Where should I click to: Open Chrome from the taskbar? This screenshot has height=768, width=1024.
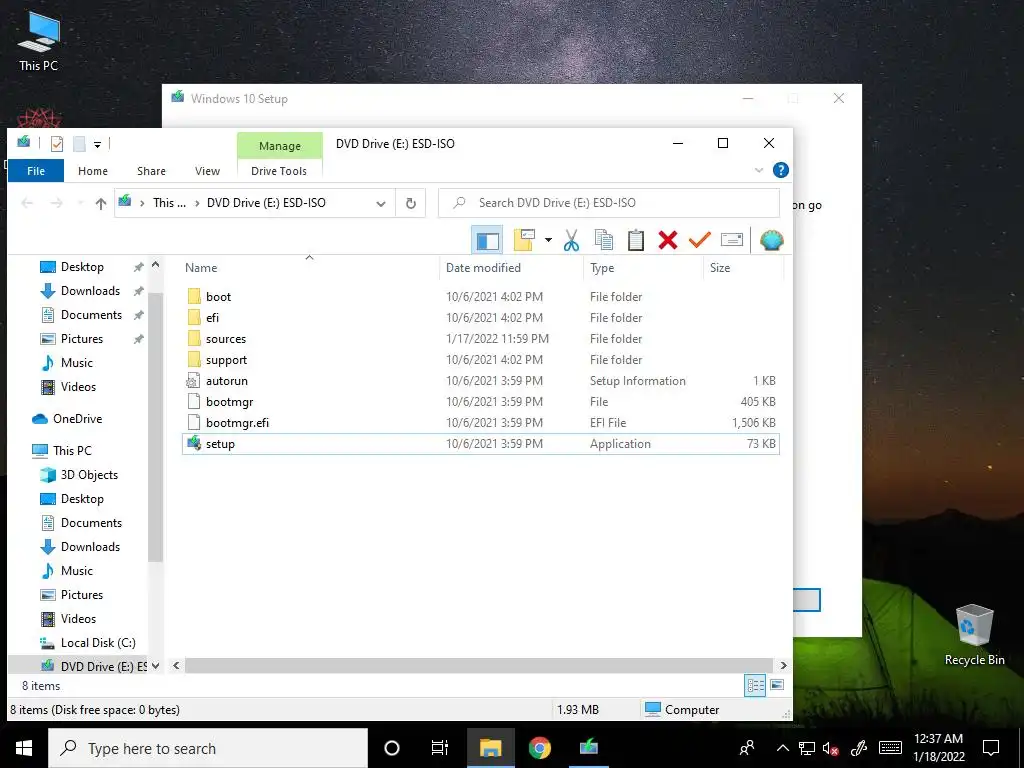539,748
